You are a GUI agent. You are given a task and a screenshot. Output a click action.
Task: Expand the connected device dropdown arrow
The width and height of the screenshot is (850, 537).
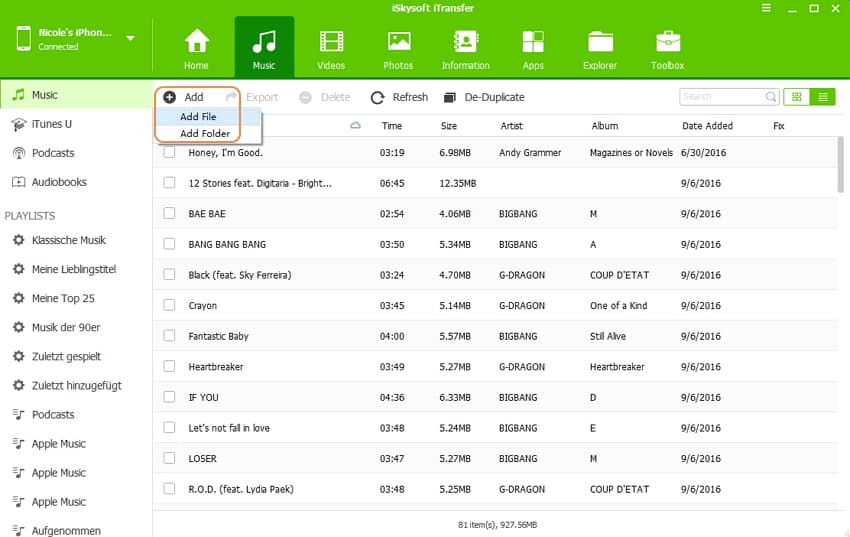131,39
